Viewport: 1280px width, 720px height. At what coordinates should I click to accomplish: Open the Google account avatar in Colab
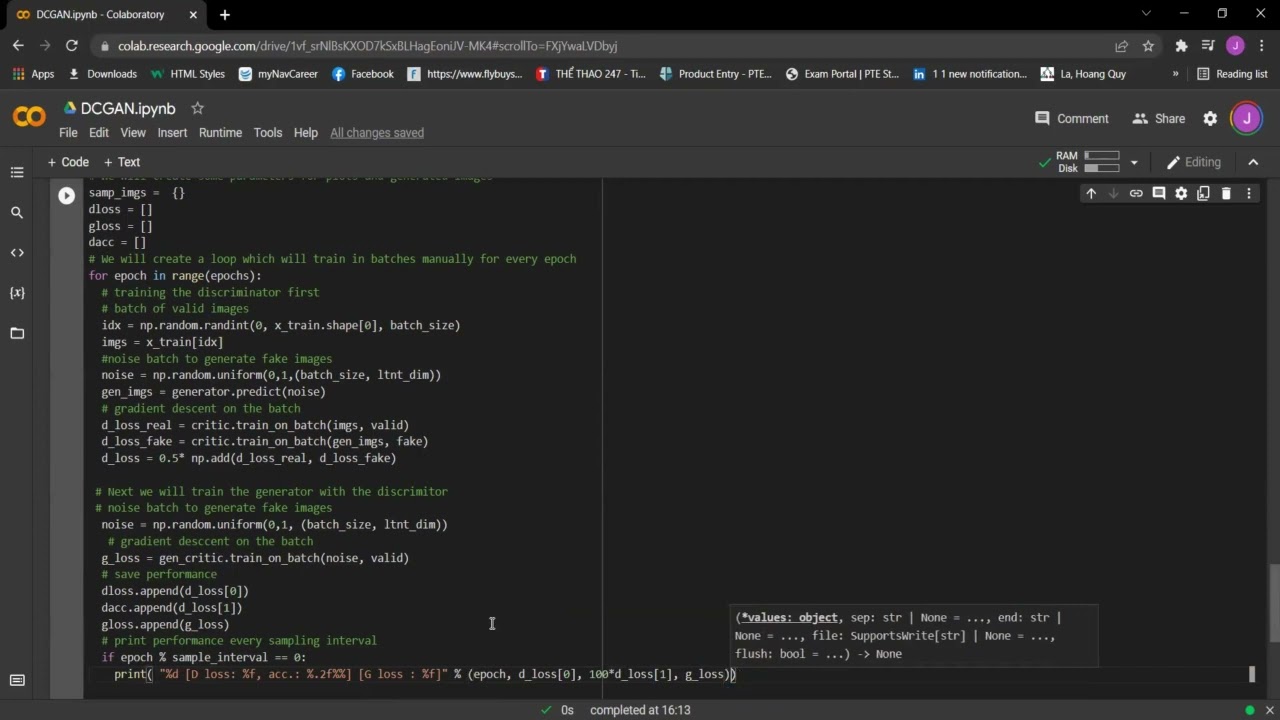coord(1246,119)
